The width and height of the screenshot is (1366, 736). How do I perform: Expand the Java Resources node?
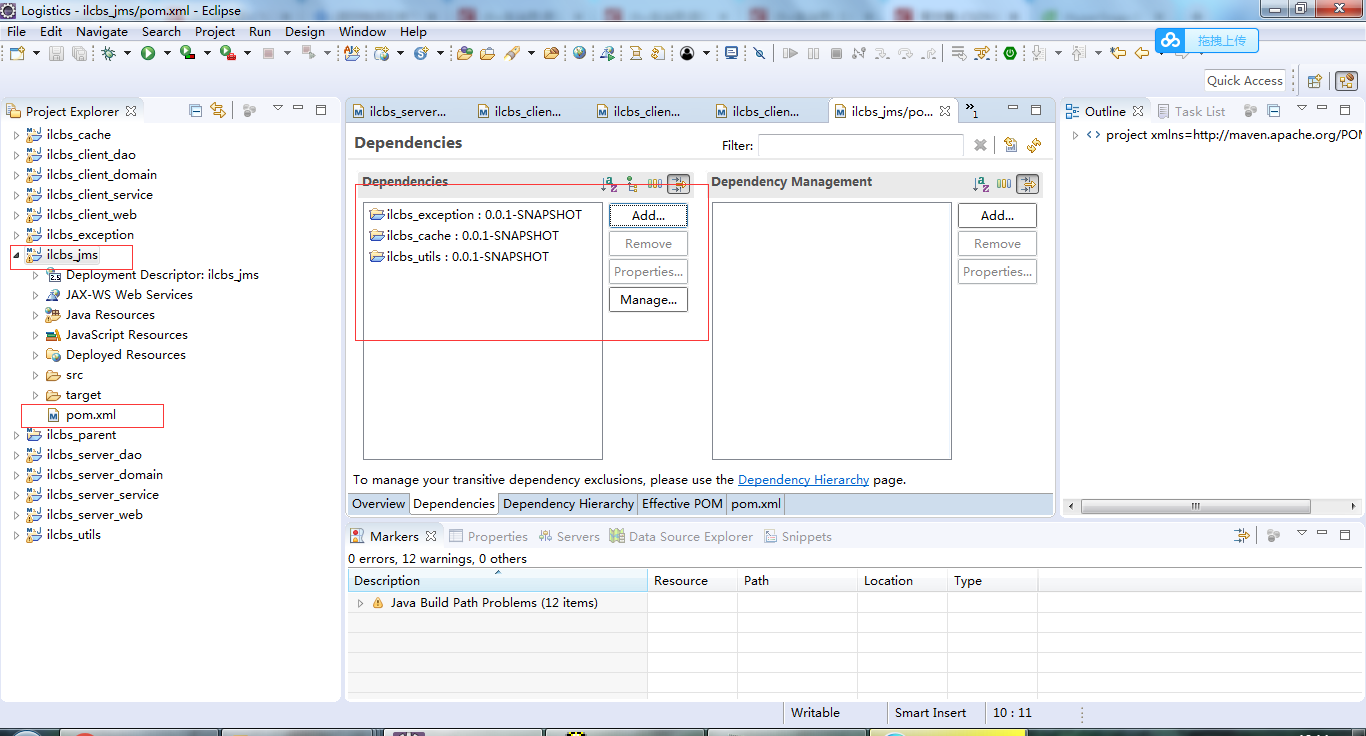pyautogui.click(x=36, y=315)
